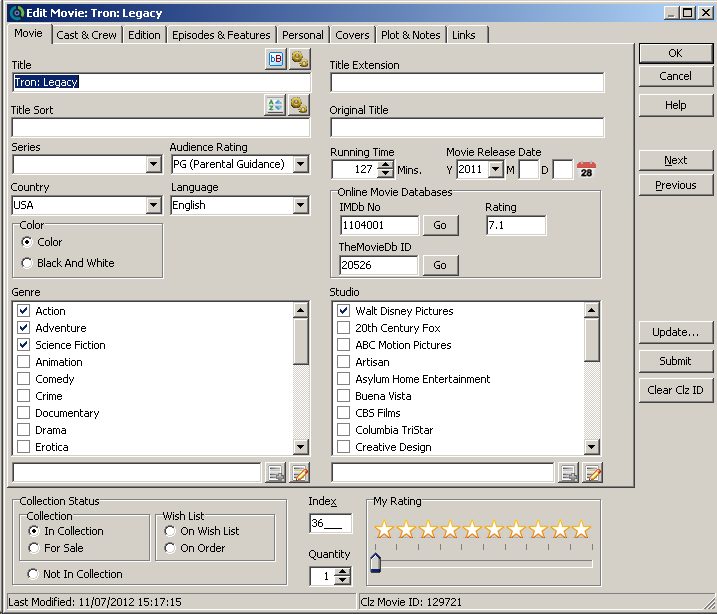717x614 pixels.
Task: Check the Comedy genre
Action: click(x=23, y=379)
